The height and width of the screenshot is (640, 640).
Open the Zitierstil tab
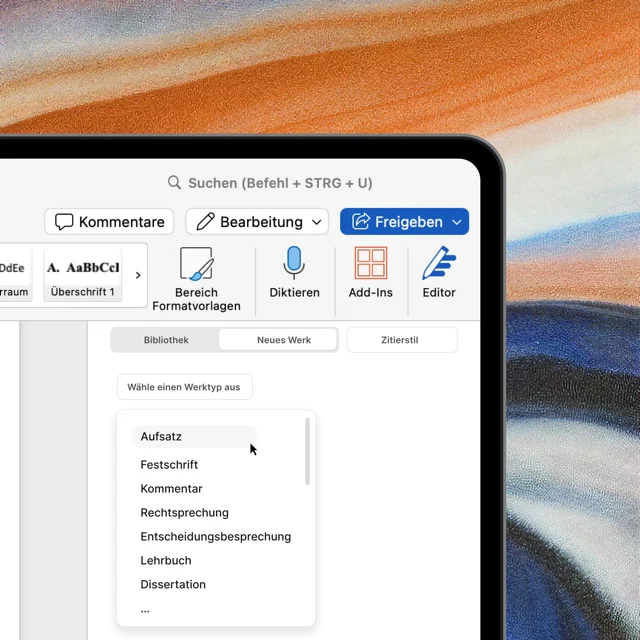pyautogui.click(x=400, y=340)
